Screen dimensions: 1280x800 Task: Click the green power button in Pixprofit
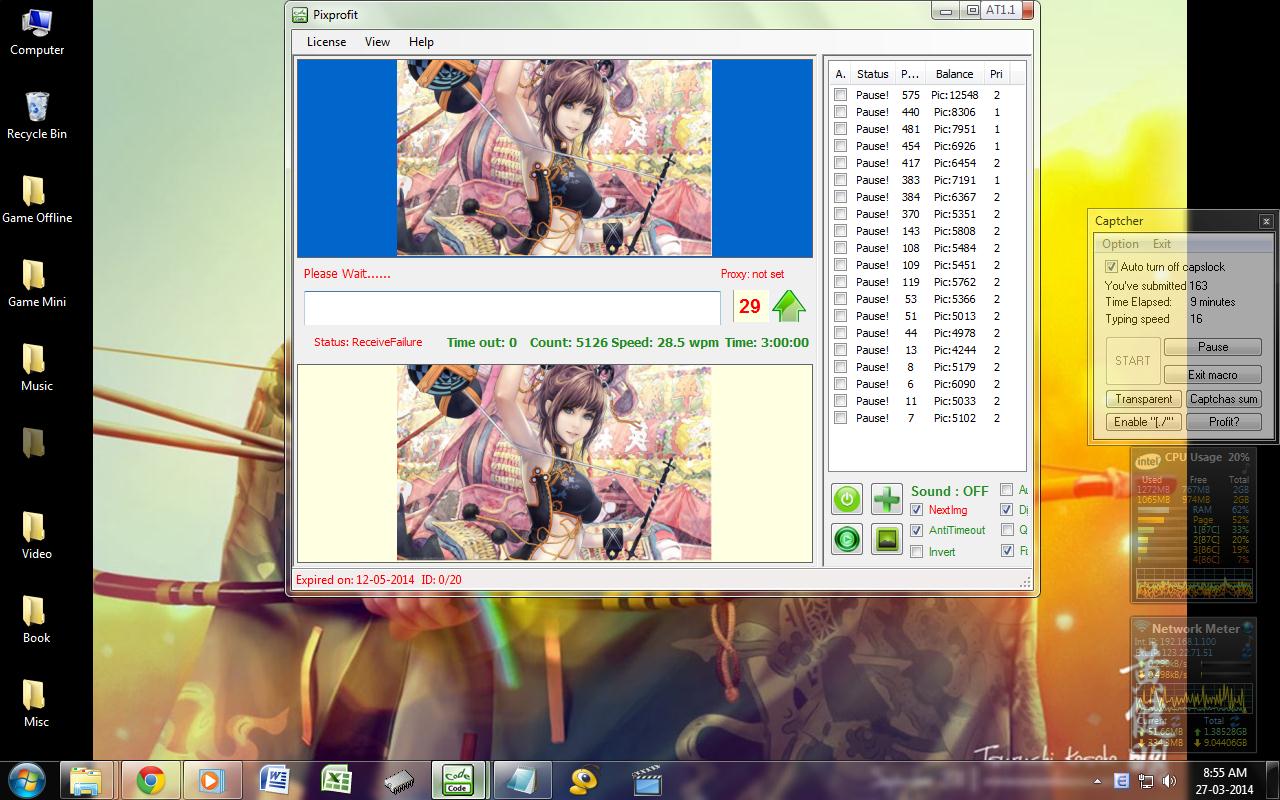pos(847,499)
